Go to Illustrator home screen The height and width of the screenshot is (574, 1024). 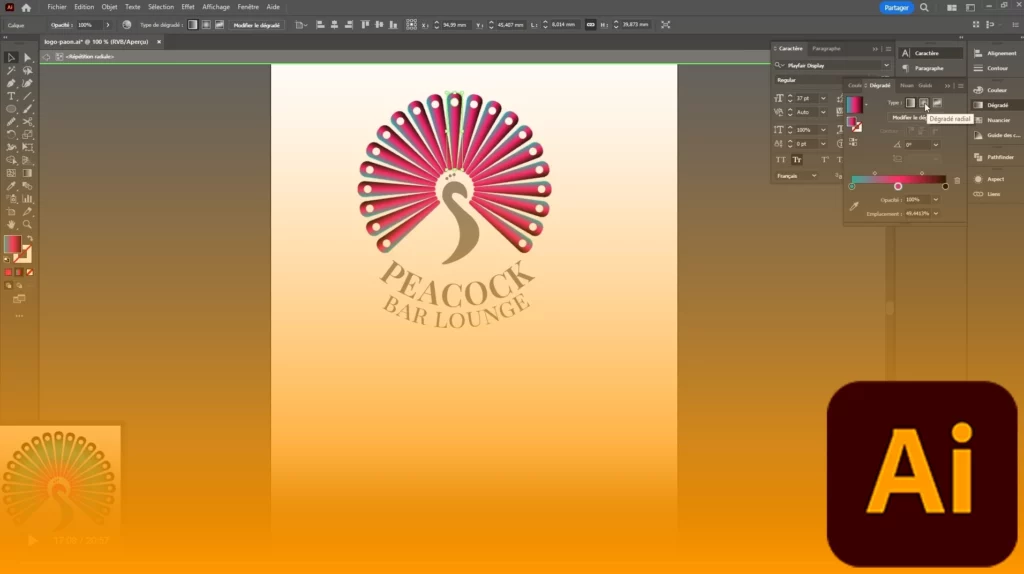[x=26, y=8]
